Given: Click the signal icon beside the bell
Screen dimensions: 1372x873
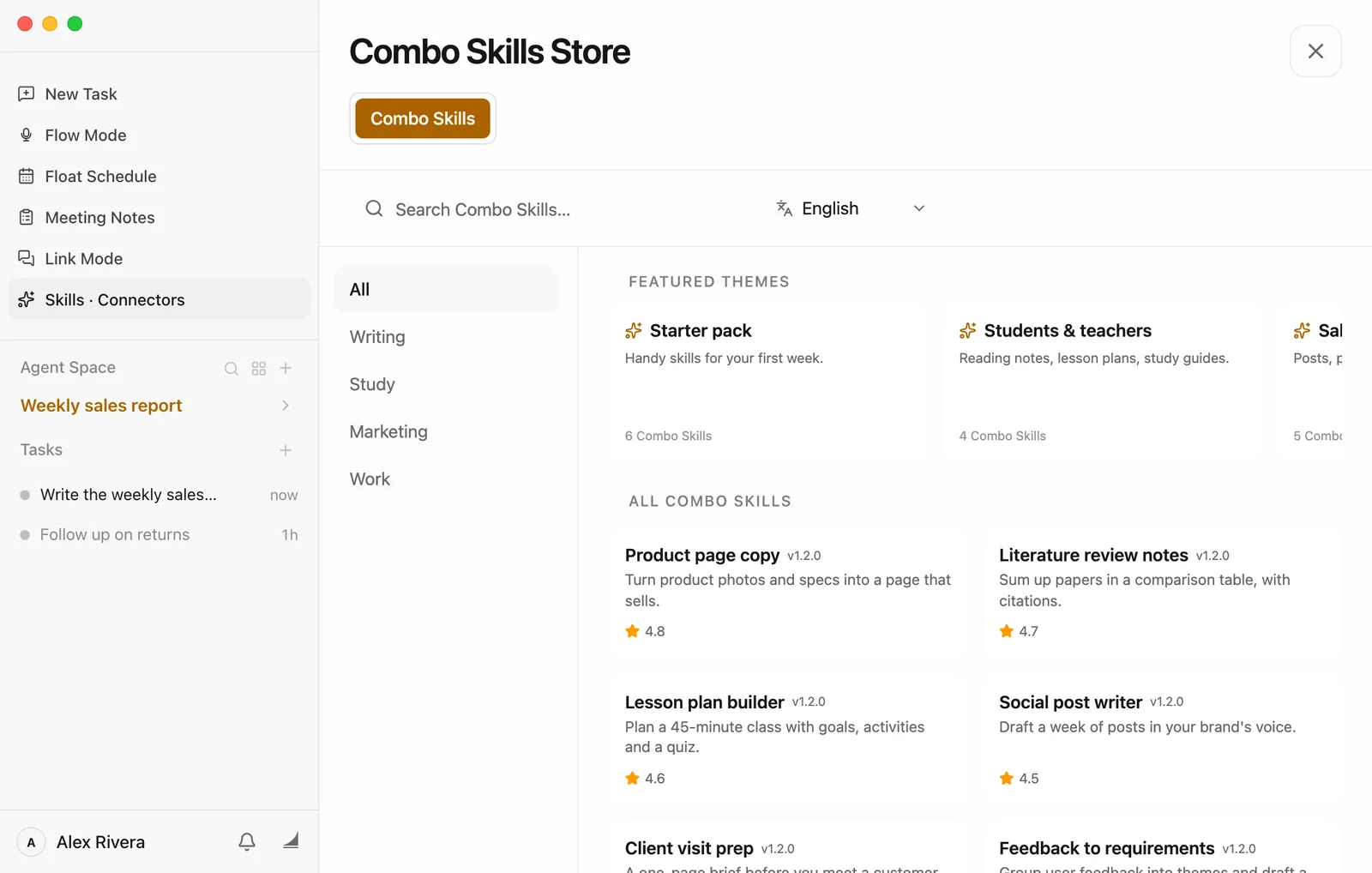Looking at the screenshot, I should (291, 840).
